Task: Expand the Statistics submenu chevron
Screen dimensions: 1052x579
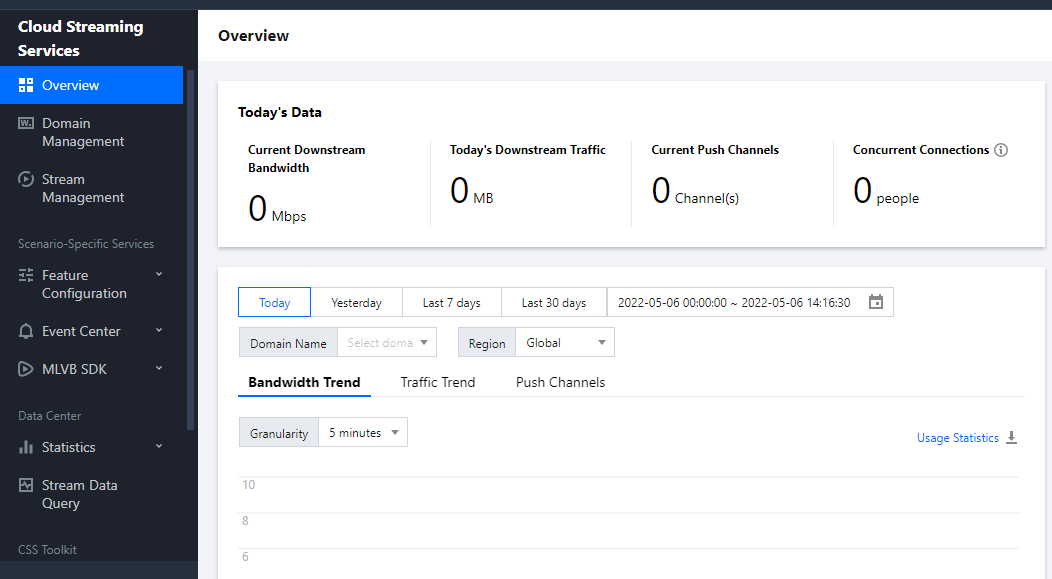Action: [159, 446]
